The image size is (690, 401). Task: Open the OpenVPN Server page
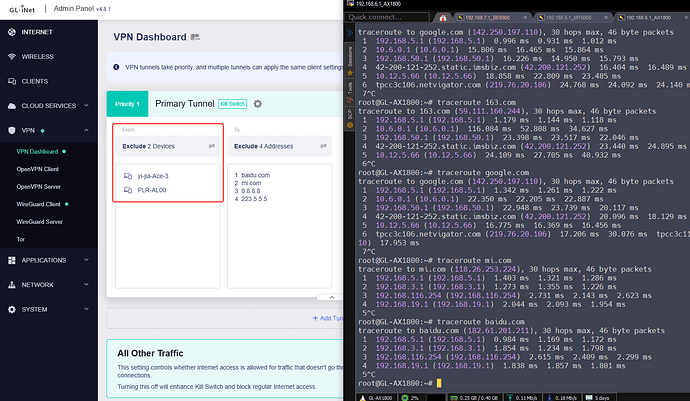tap(38, 187)
